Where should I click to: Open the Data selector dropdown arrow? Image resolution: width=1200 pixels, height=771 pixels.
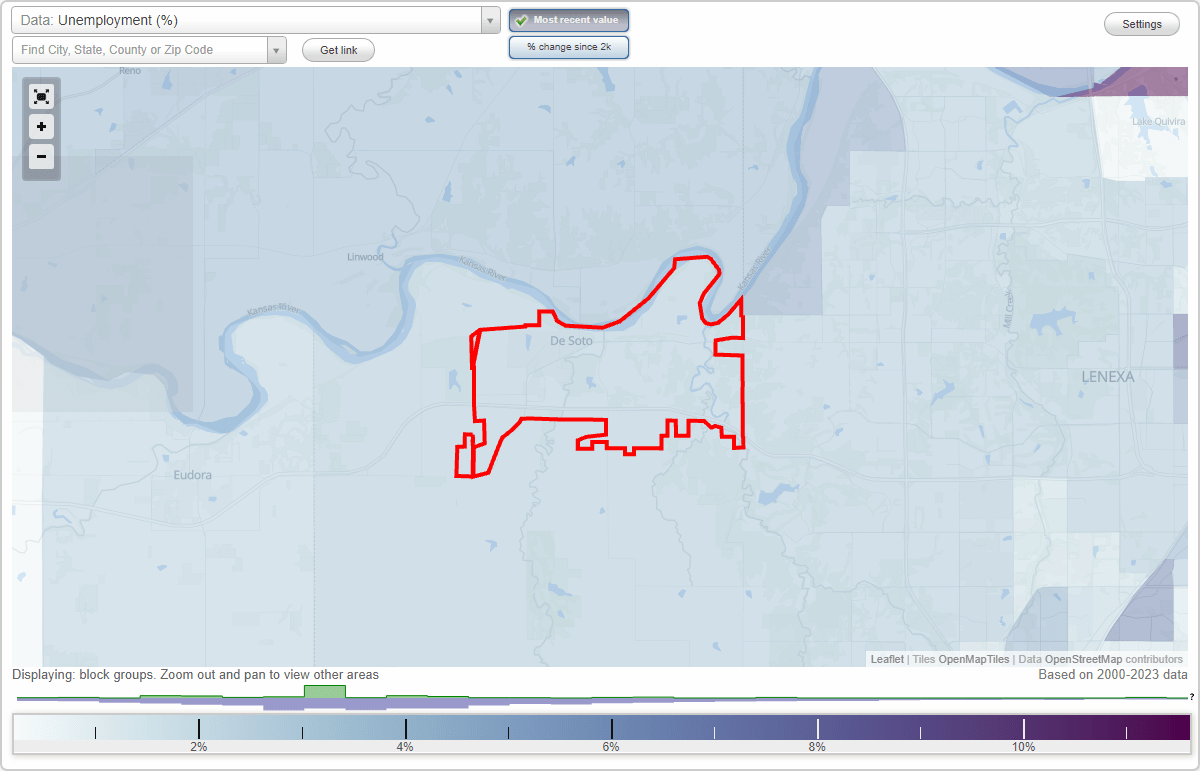coord(488,19)
